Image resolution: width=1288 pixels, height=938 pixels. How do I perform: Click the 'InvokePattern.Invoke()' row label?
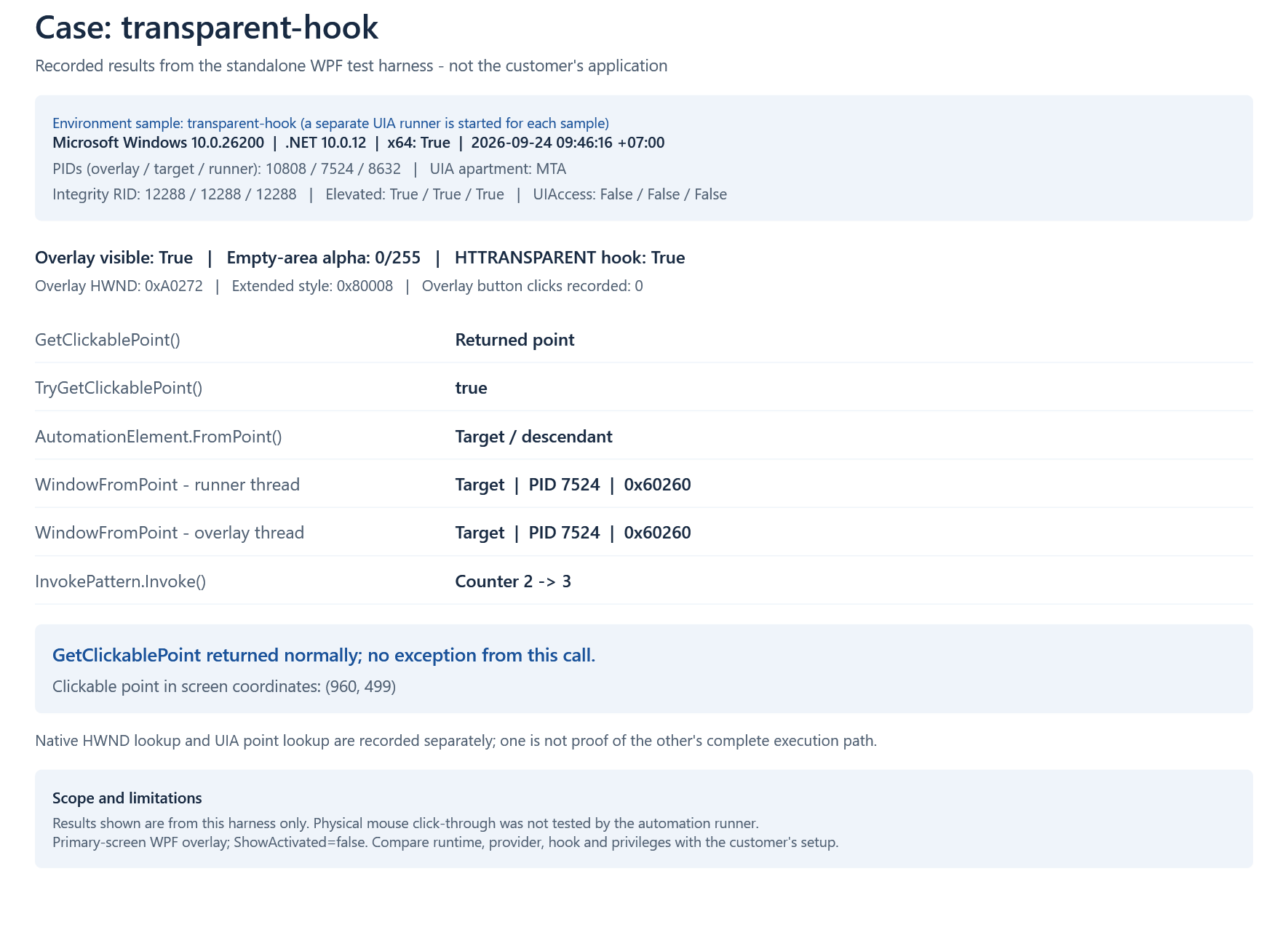point(121,581)
